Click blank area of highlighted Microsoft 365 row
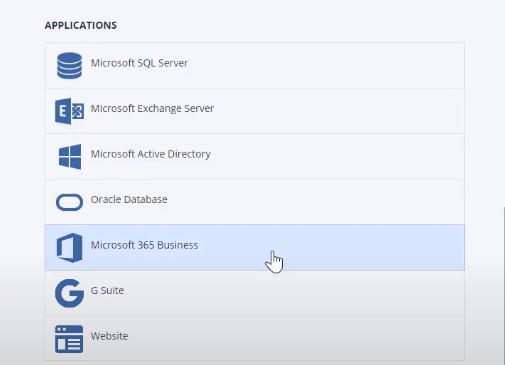This screenshot has width=505, height=365. coord(367,248)
